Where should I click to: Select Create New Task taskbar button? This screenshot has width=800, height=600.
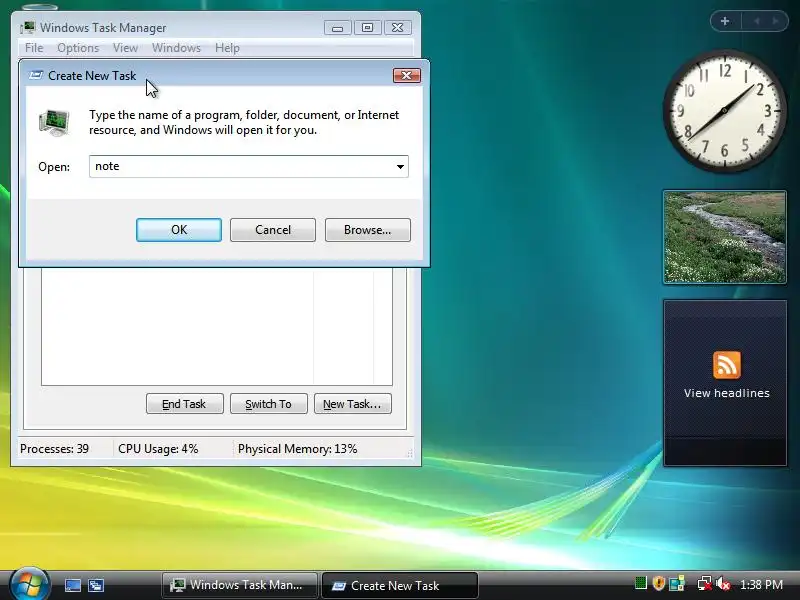(x=400, y=585)
